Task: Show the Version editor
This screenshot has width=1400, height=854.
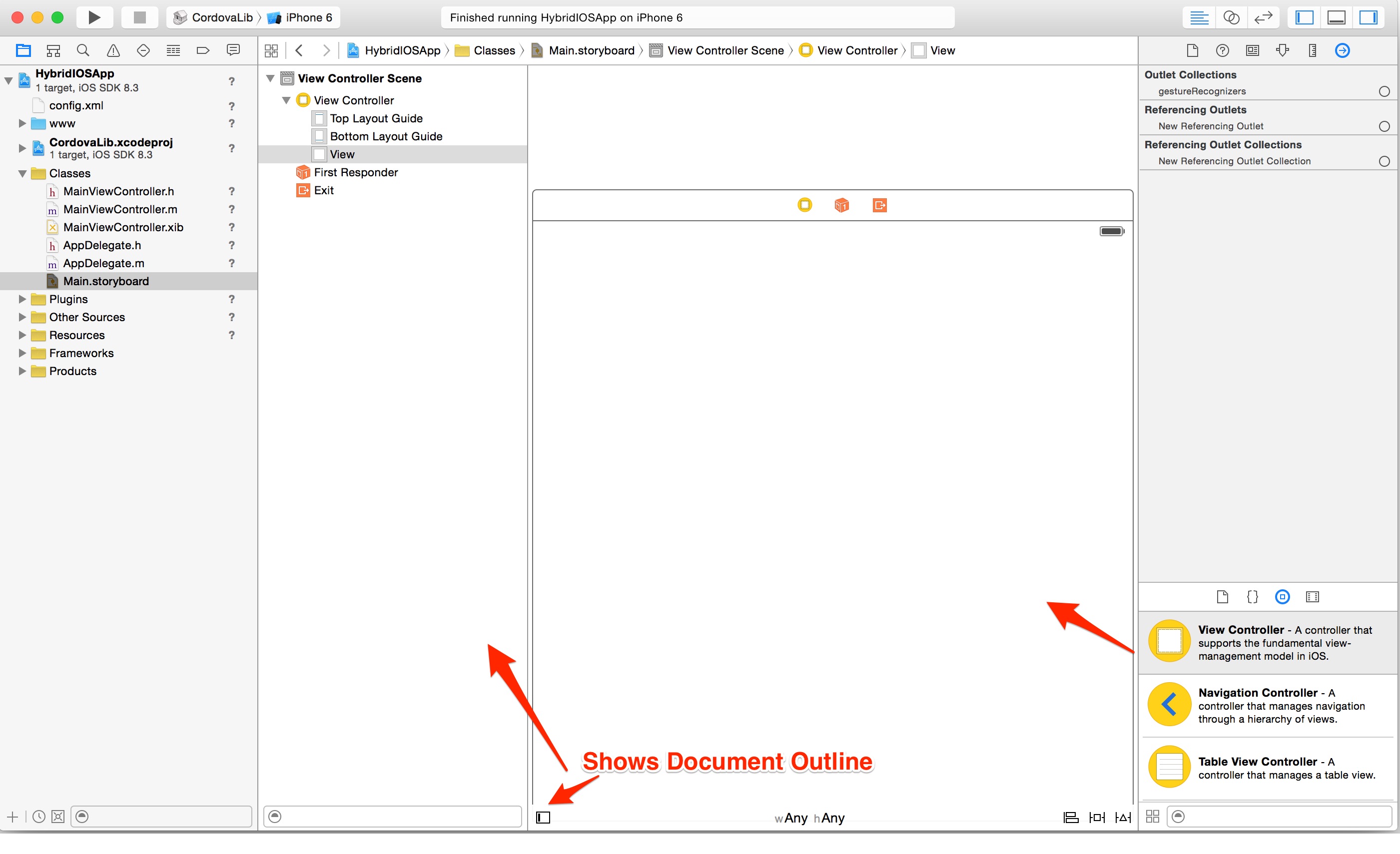Action: tap(1263, 17)
